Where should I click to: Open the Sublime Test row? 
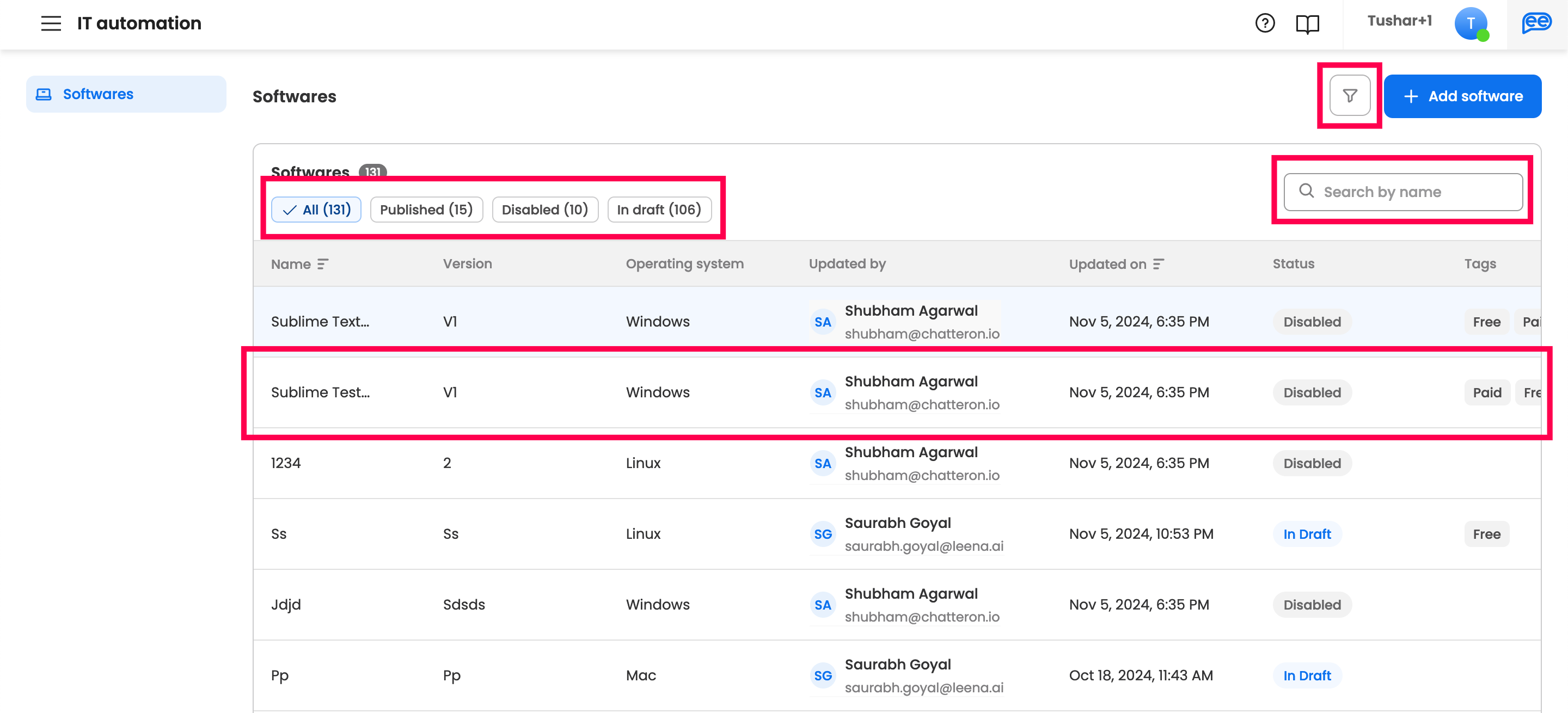click(320, 392)
